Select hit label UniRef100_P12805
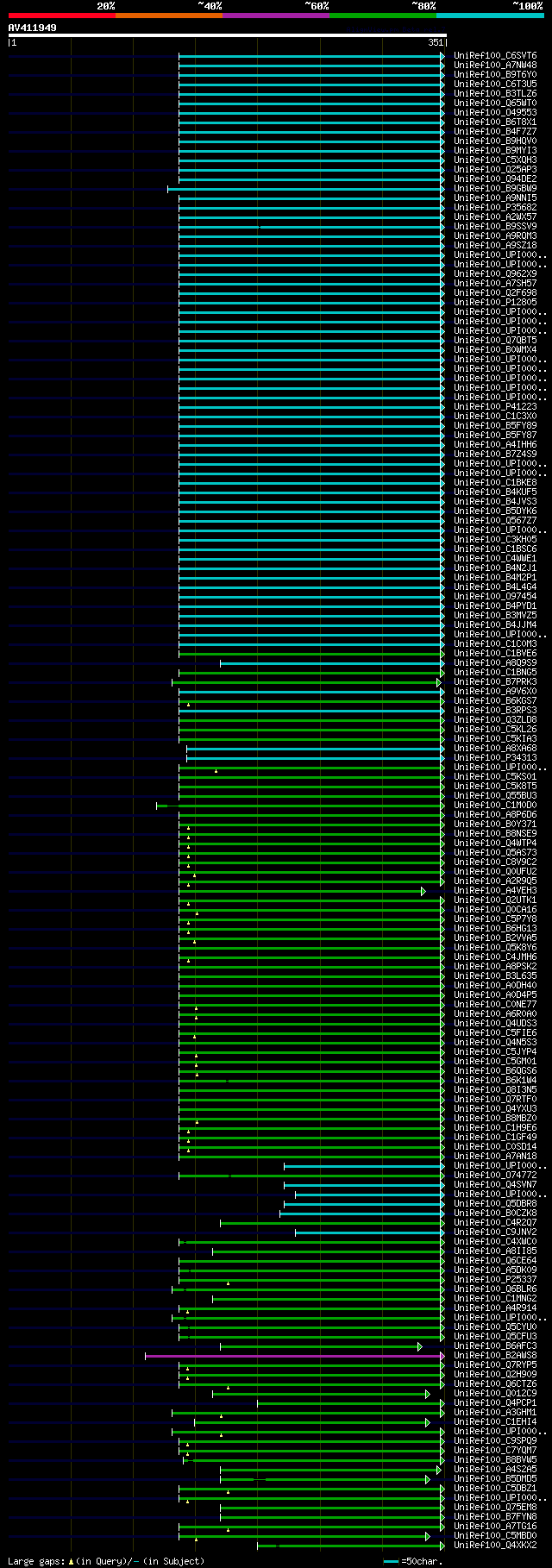This screenshot has width=552, height=1568. point(495,303)
